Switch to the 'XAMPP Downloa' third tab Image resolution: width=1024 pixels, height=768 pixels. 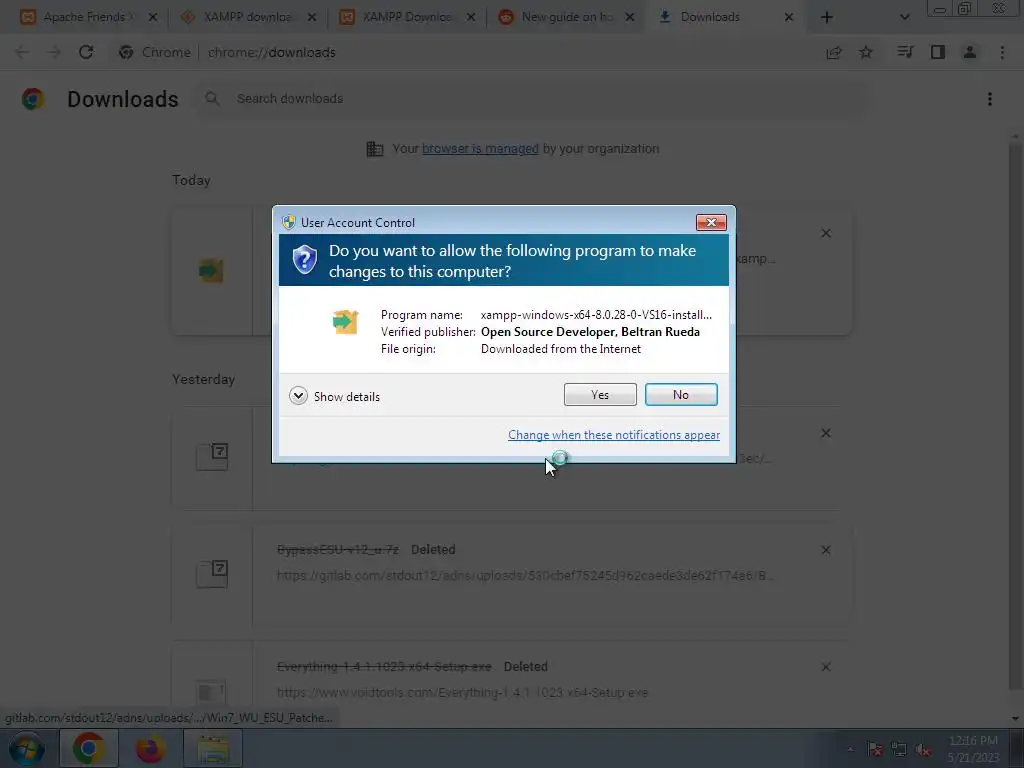(x=406, y=17)
